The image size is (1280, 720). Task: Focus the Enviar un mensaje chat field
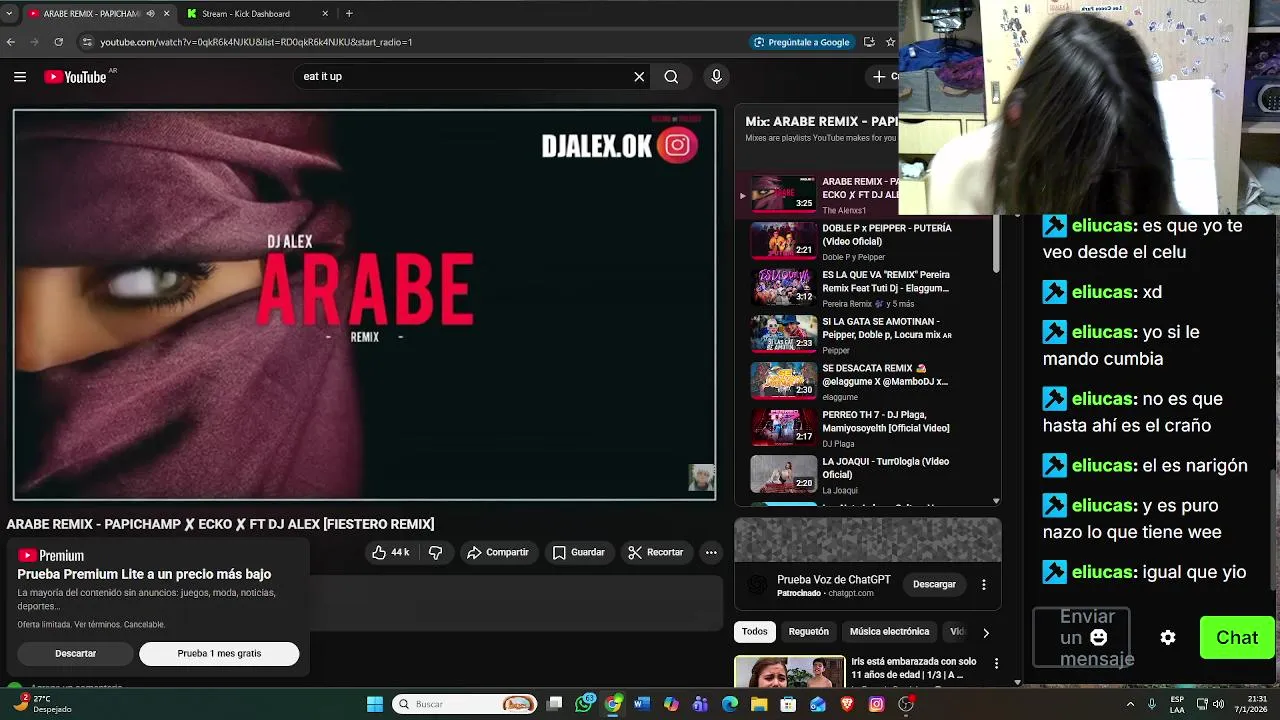(x=1082, y=638)
